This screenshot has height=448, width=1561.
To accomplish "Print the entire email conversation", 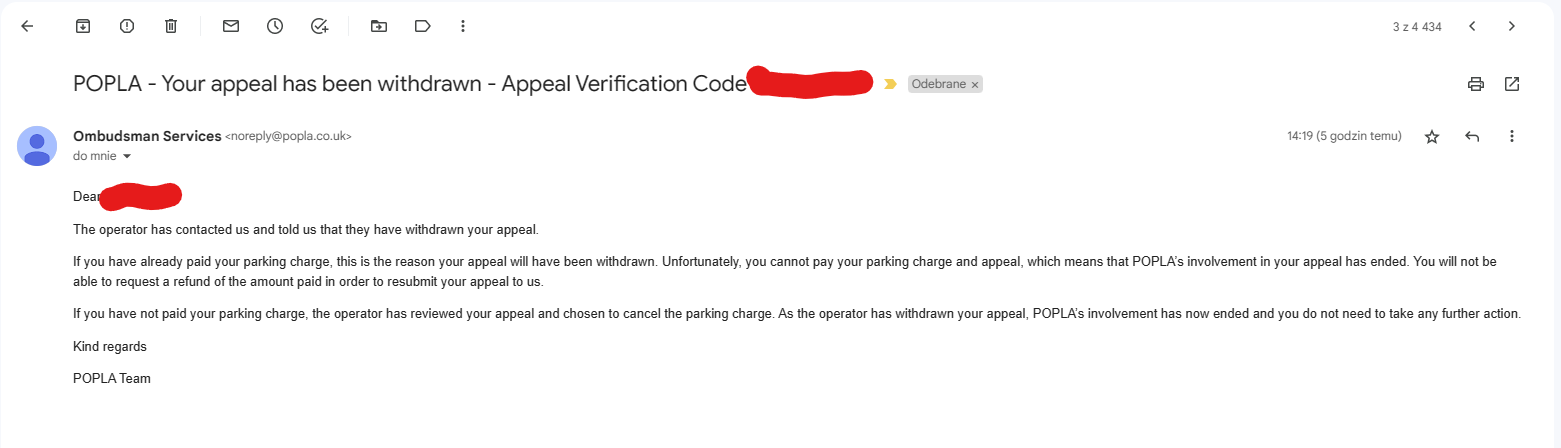I will (x=1476, y=84).
